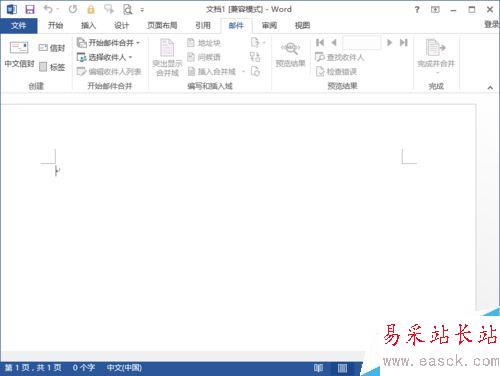Click the Update Labels icon
The width and height of the screenshot is (500, 376).
click(255, 71)
